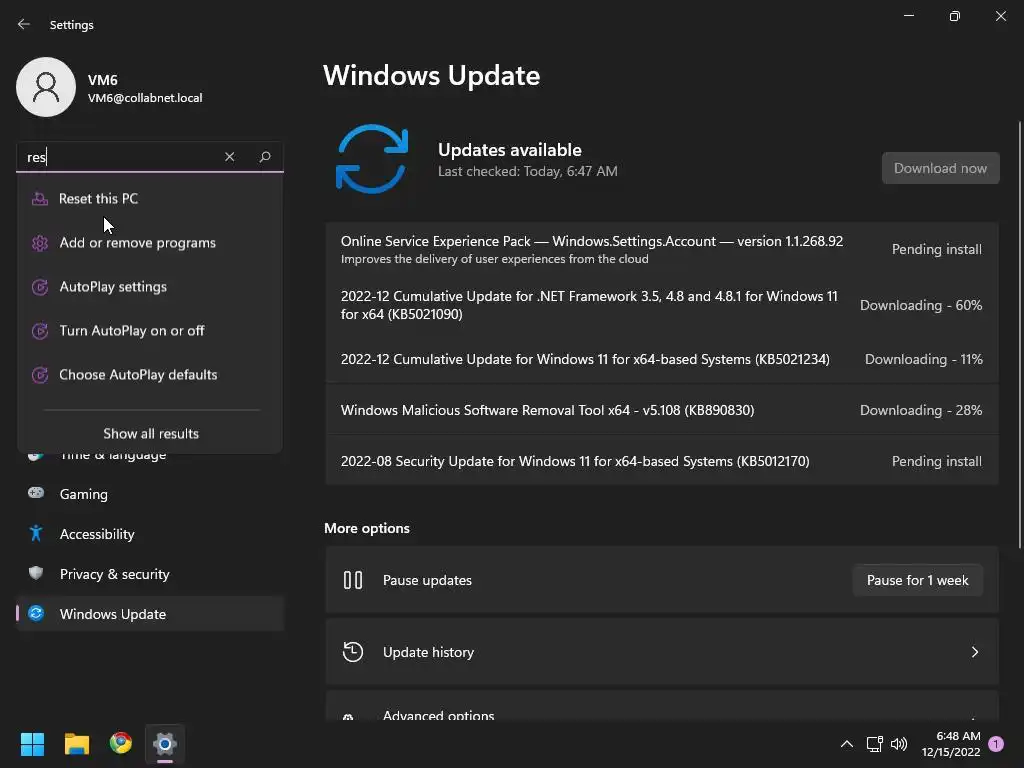1024x768 pixels.
Task: Click the KB5021090 .NET Framework update
Action: (x=662, y=305)
